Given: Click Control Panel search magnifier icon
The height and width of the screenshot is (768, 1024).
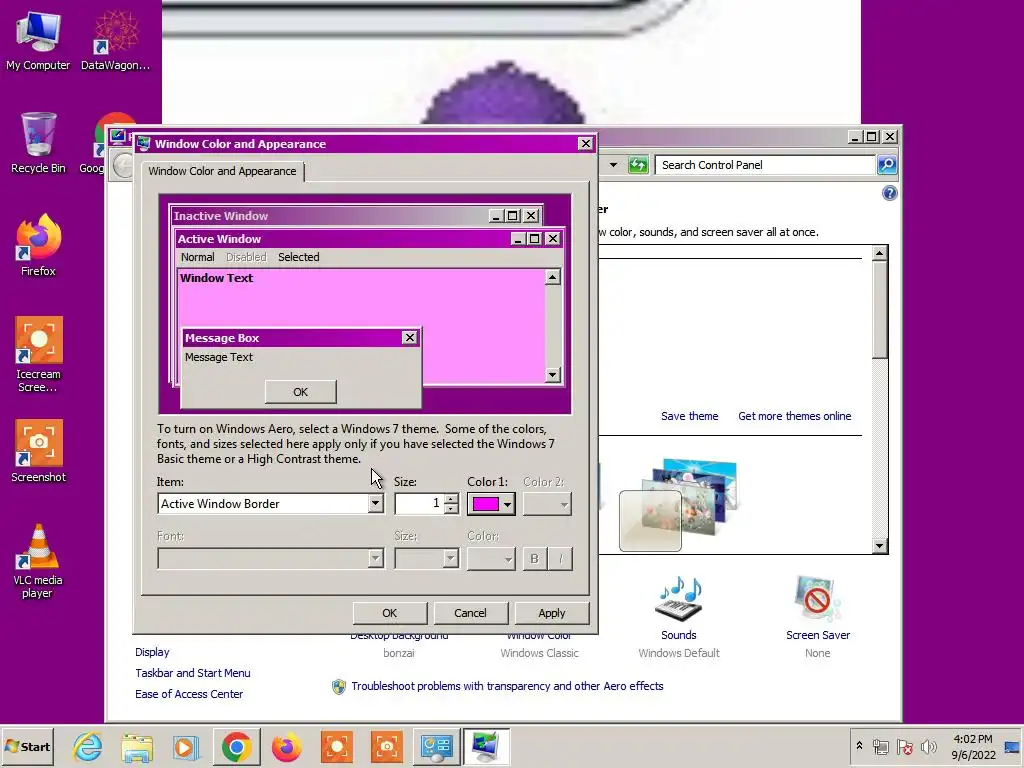Looking at the screenshot, I should pyautogui.click(x=887, y=165).
